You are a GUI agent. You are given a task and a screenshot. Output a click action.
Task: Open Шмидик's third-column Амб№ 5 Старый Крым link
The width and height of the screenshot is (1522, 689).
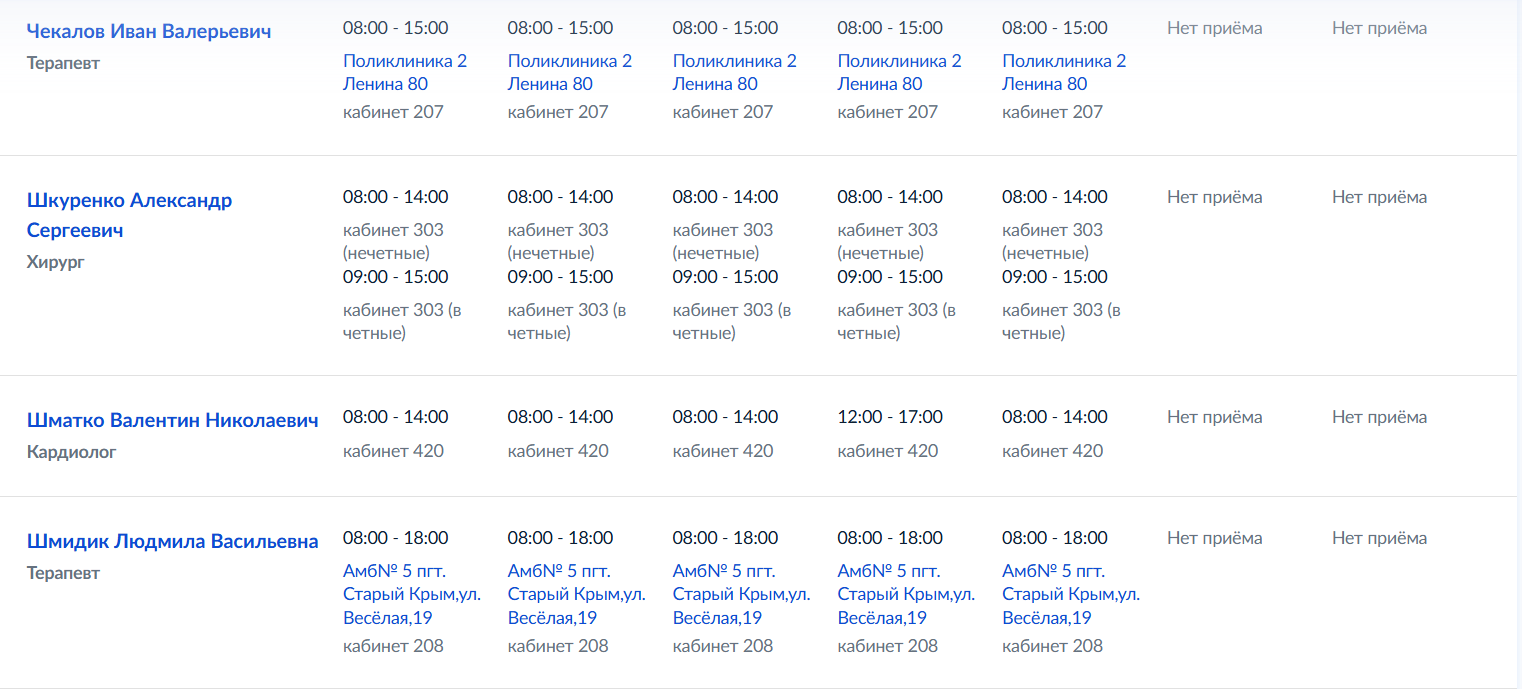[x=742, y=594]
